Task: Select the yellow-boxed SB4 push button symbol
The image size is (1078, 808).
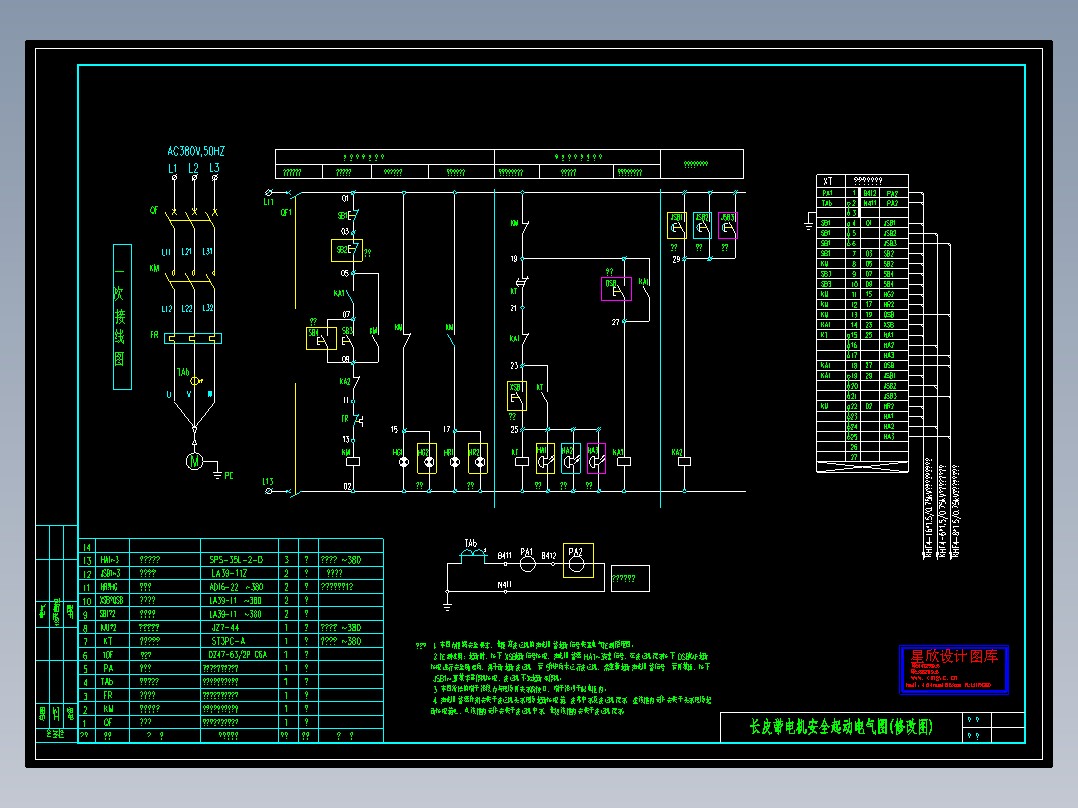Action: coord(321,338)
